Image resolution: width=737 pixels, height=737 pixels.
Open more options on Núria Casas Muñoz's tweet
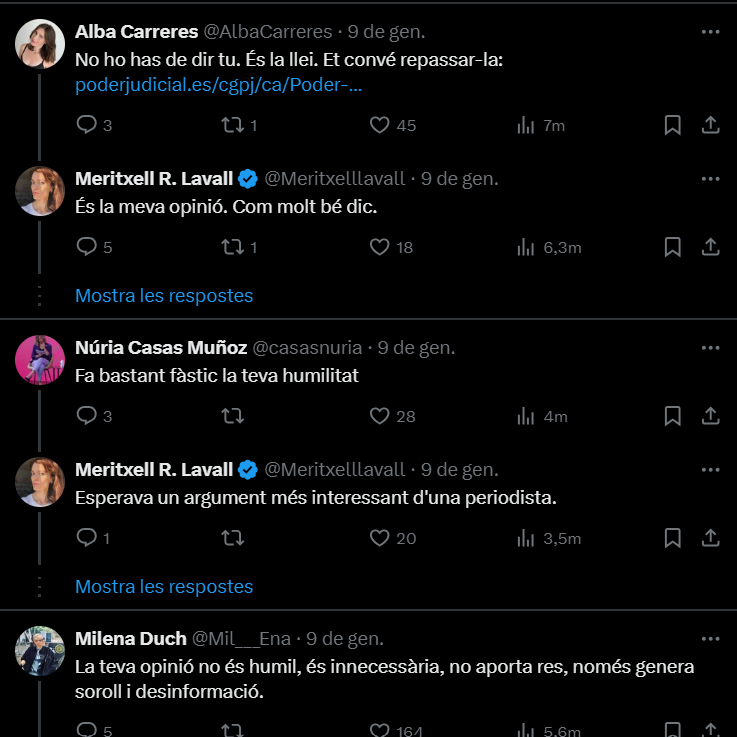[710, 348]
